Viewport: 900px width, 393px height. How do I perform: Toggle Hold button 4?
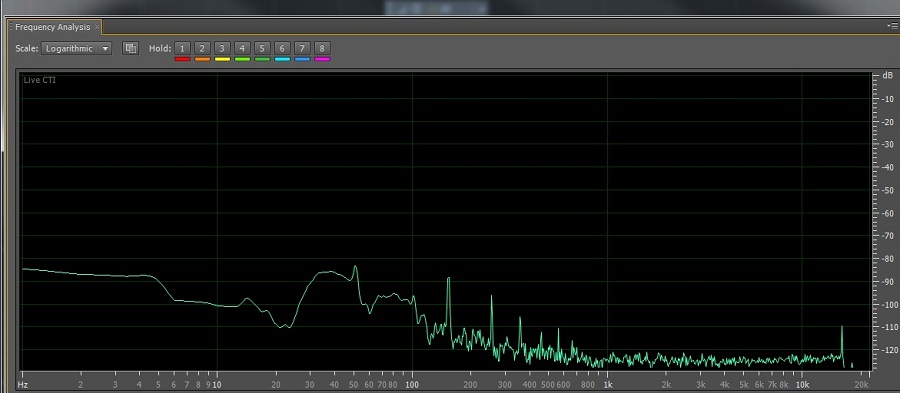[x=242, y=48]
